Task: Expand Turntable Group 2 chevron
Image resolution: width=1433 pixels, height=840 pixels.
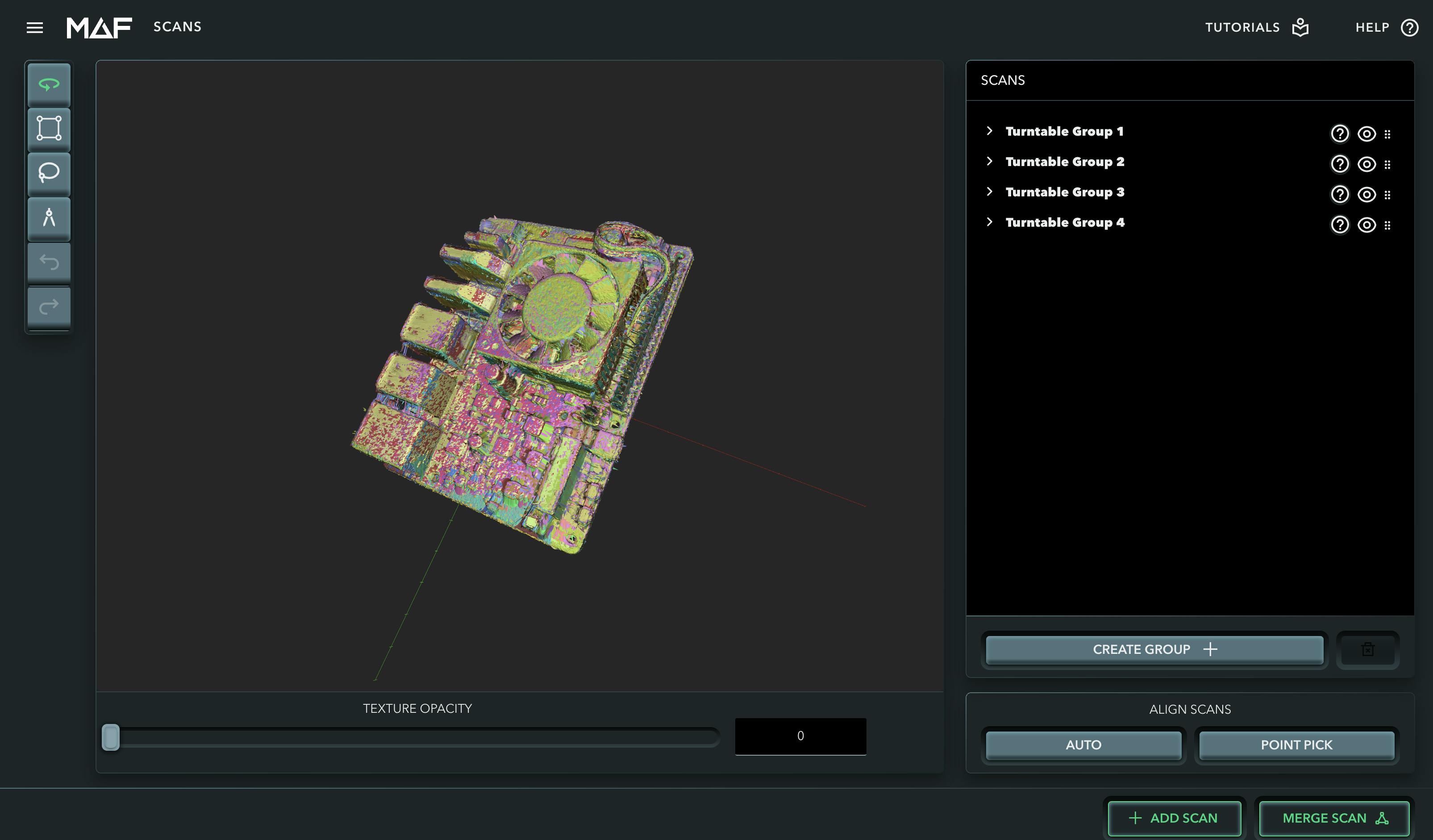Action: [x=989, y=162]
